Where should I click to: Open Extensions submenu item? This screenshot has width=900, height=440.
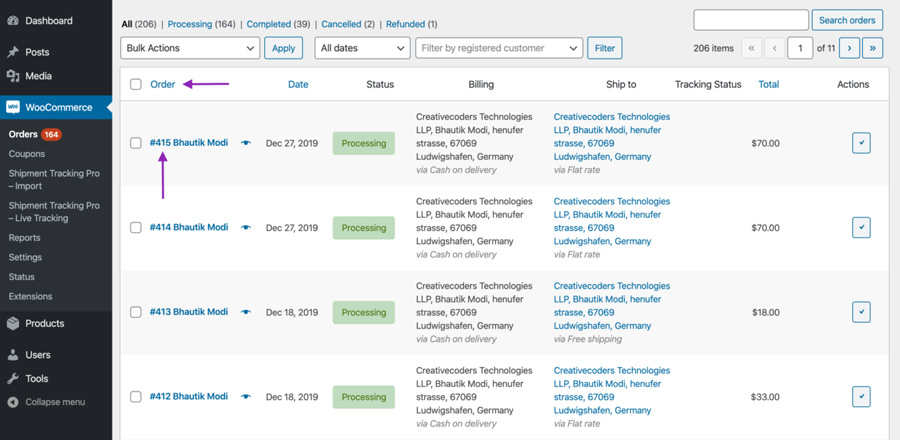(30, 296)
